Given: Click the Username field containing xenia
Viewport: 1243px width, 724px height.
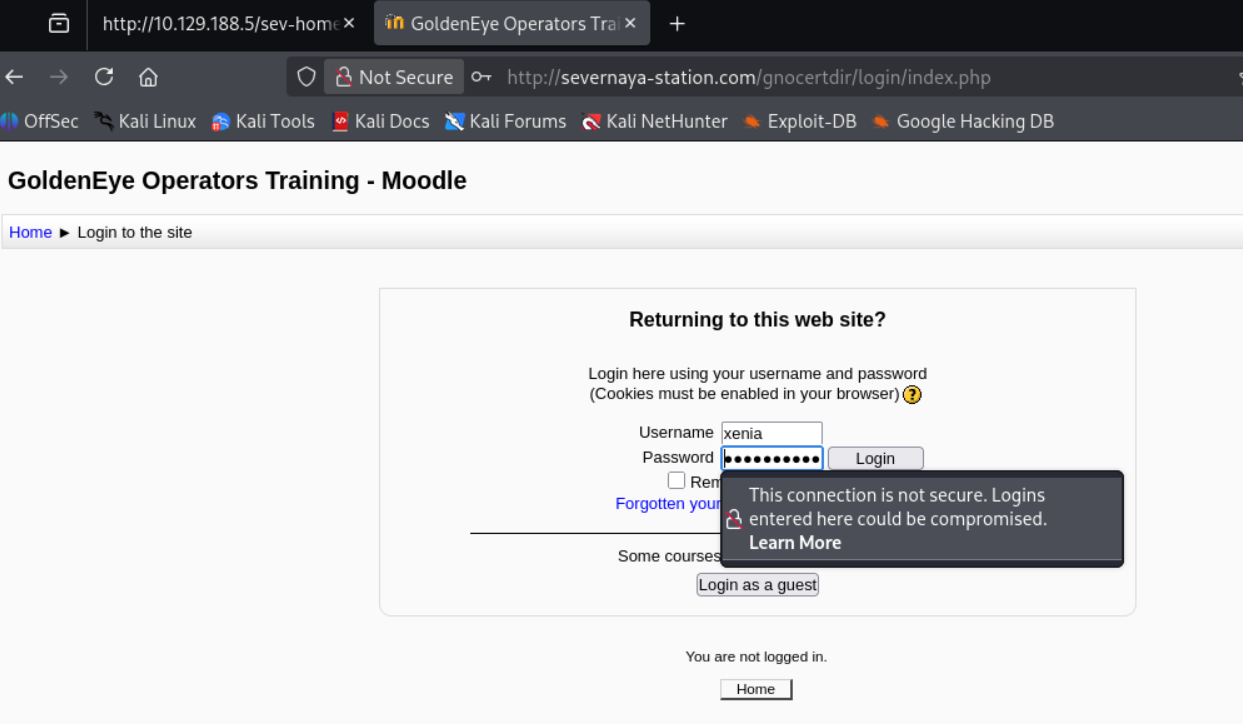Looking at the screenshot, I should (x=771, y=433).
